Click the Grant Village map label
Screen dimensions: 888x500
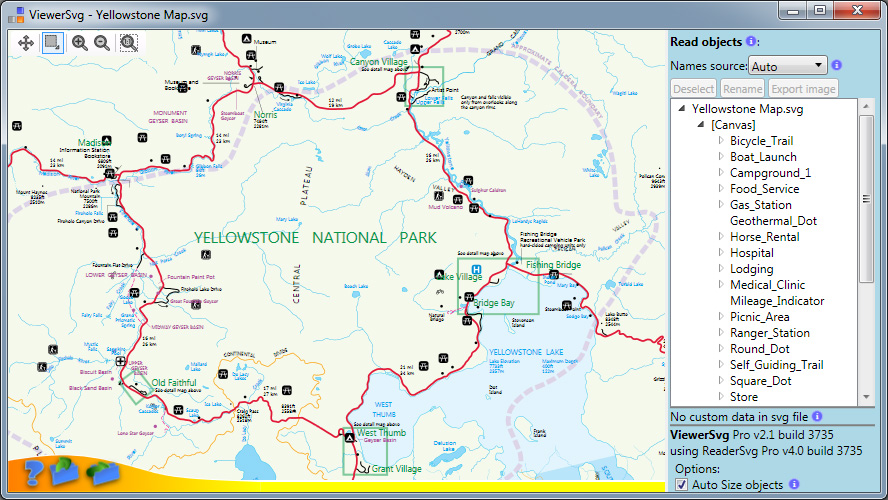[x=396, y=468]
